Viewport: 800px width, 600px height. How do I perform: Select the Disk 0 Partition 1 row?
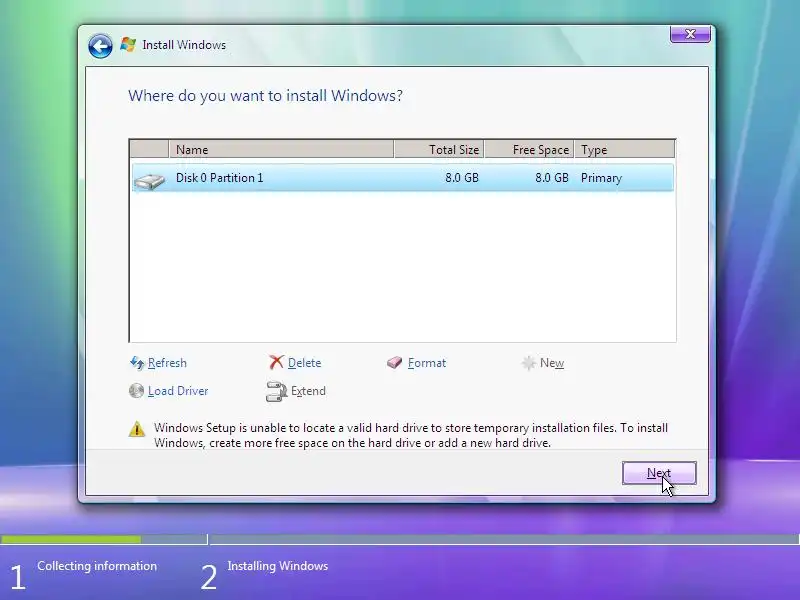403,178
